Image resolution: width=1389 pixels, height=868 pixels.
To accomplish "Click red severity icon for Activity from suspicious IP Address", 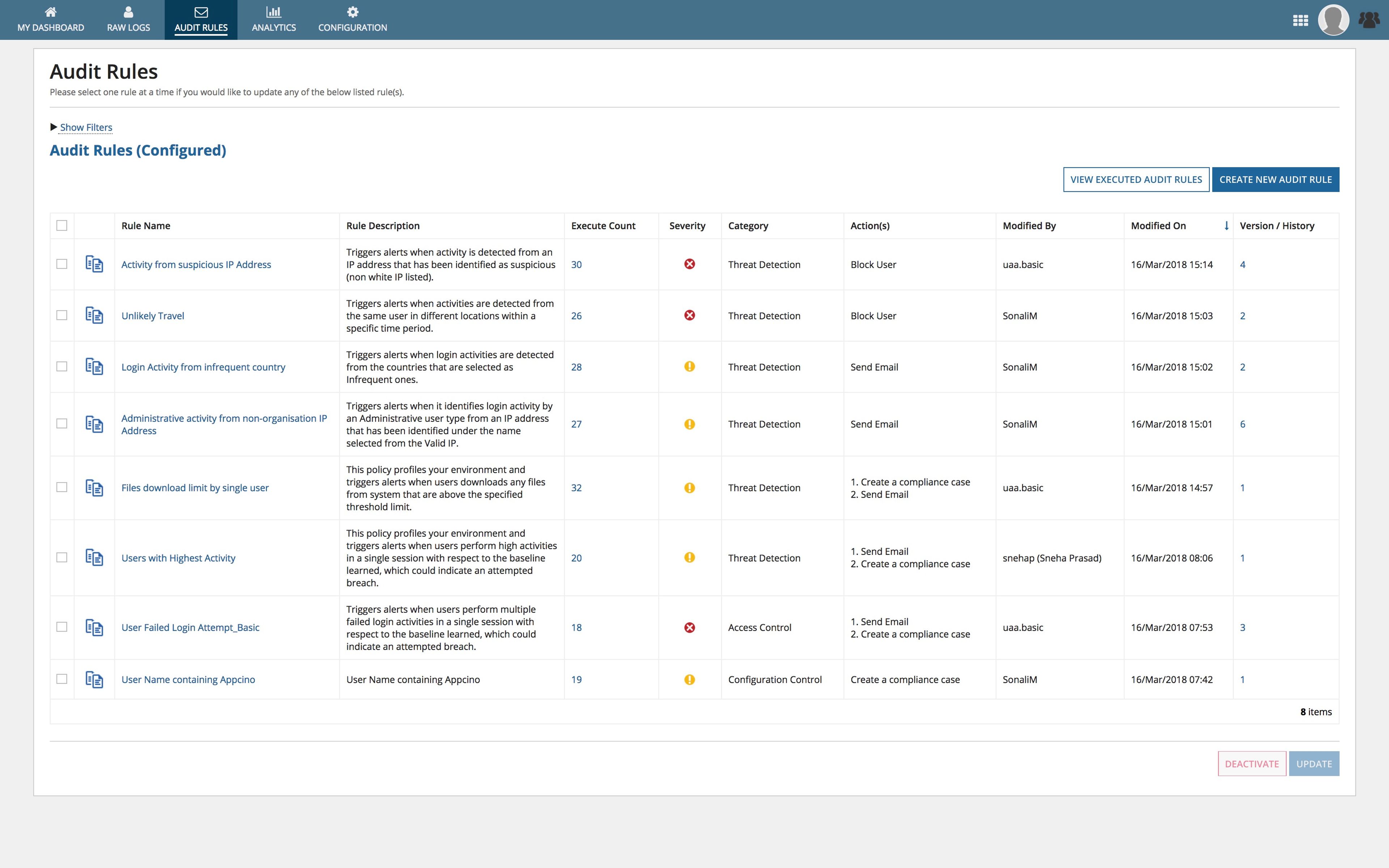I will [x=689, y=264].
